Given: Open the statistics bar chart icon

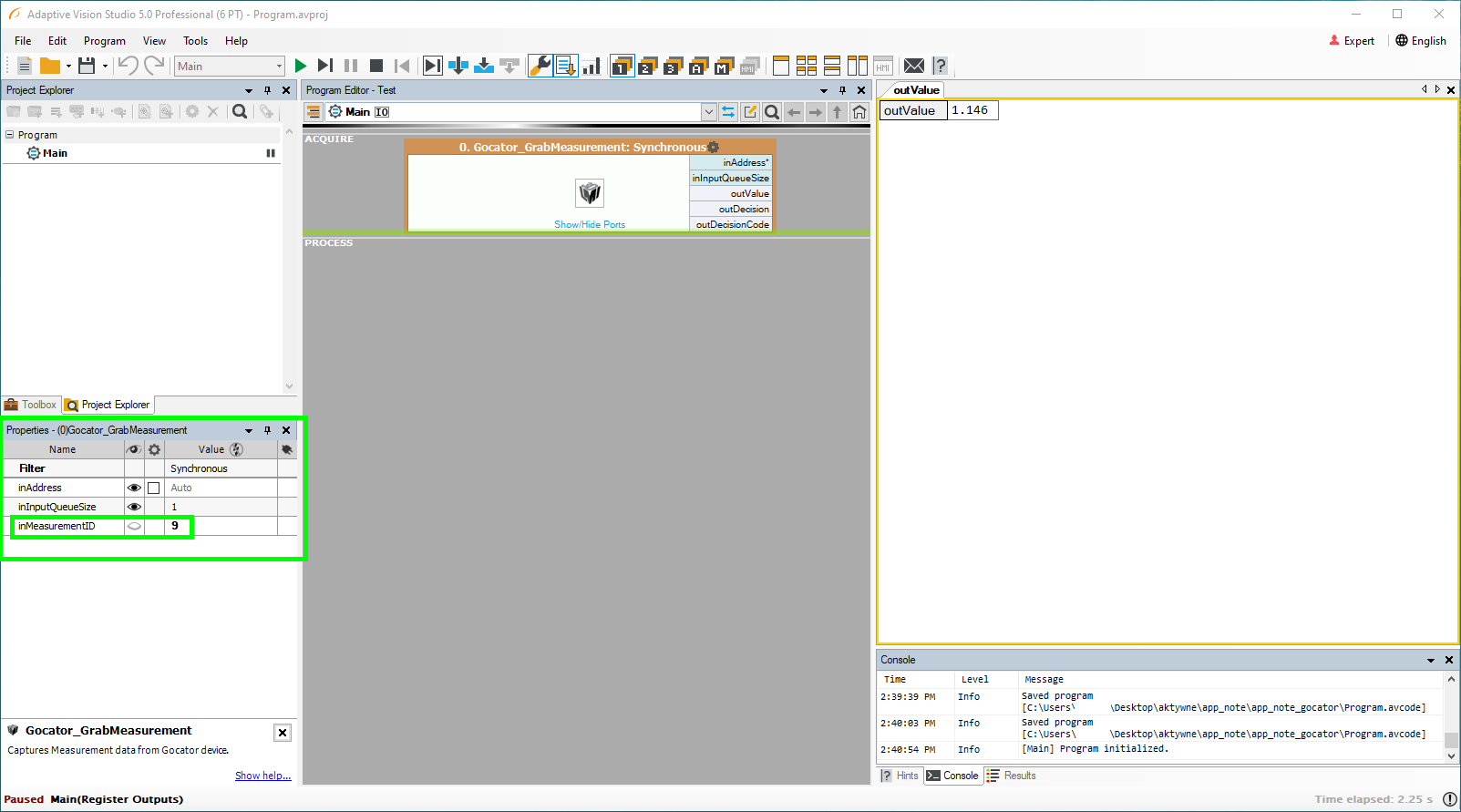Looking at the screenshot, I should click(592, 66).
